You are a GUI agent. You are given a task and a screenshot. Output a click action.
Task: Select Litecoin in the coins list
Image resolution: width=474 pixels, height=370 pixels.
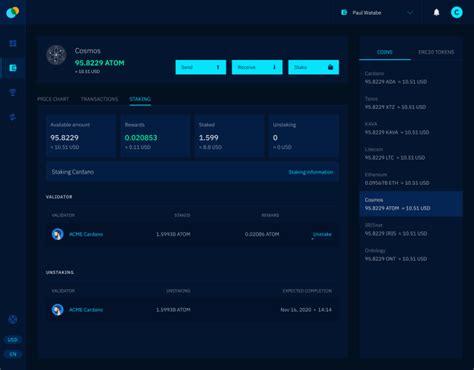point(411,154)
